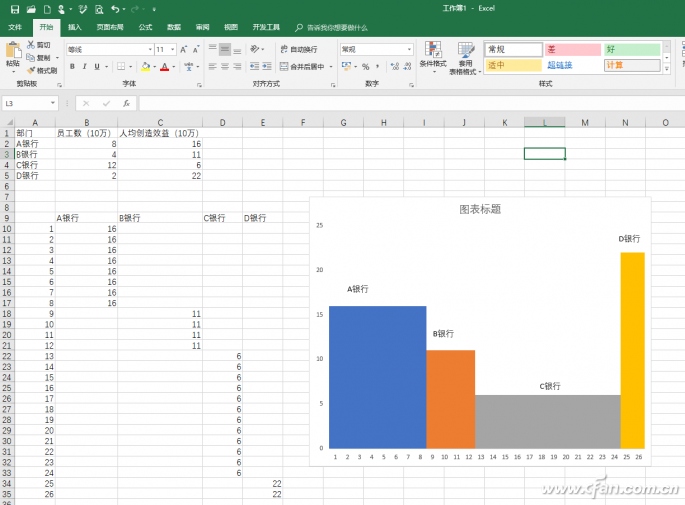Decrease font size with the small A icon
This screenshot has height=505, width=685.
[196, 49]
